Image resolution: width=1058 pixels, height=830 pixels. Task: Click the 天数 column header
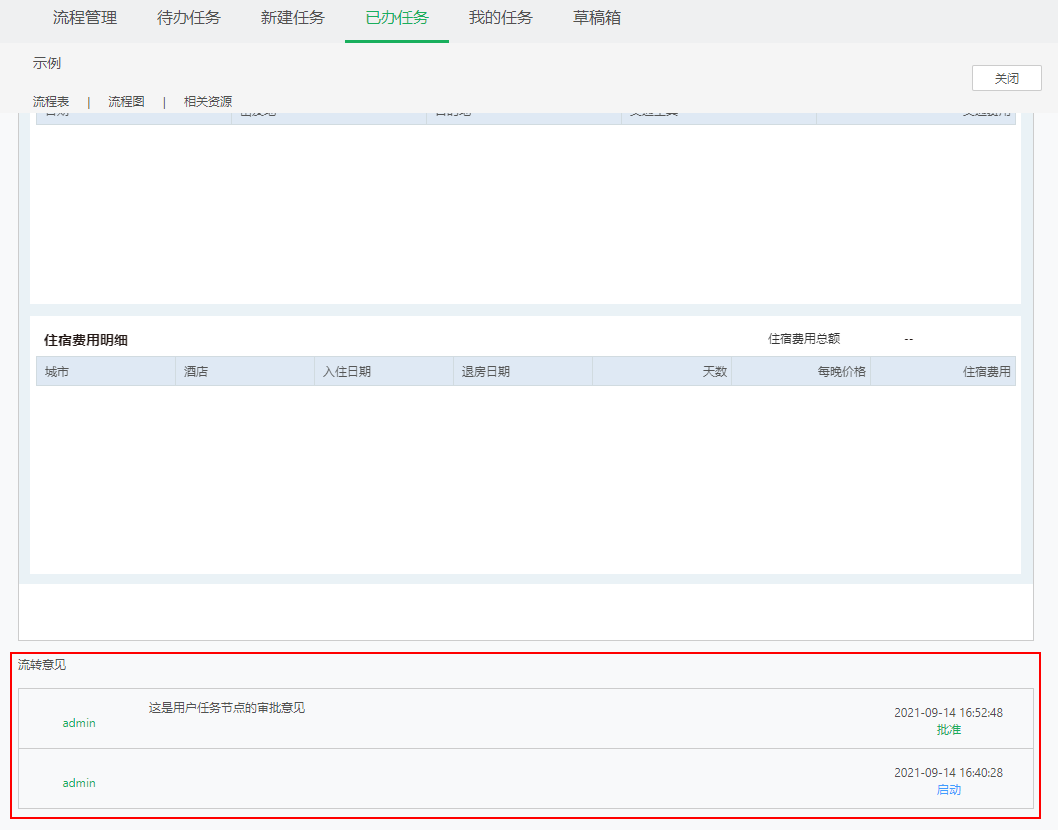click(x=714, y=371)
